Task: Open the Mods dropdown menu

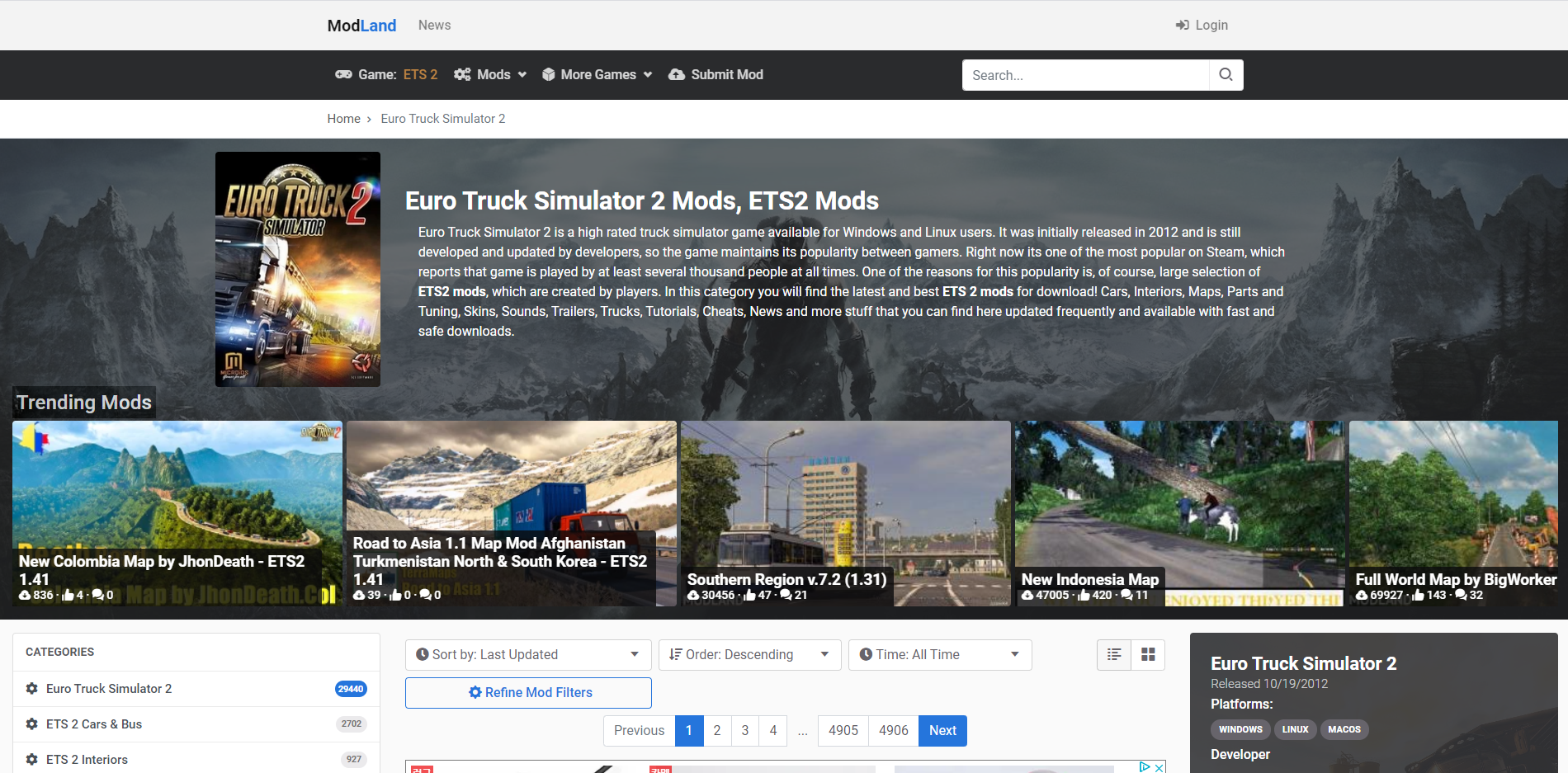Action: pyautogui.click(x=490, y=75)
